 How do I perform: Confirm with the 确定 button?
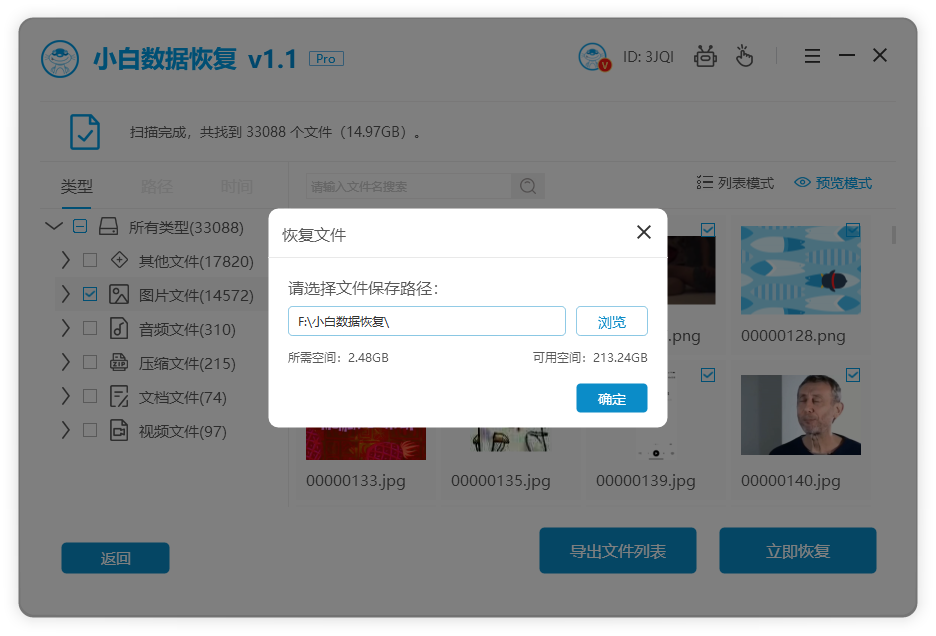(612, 399)
